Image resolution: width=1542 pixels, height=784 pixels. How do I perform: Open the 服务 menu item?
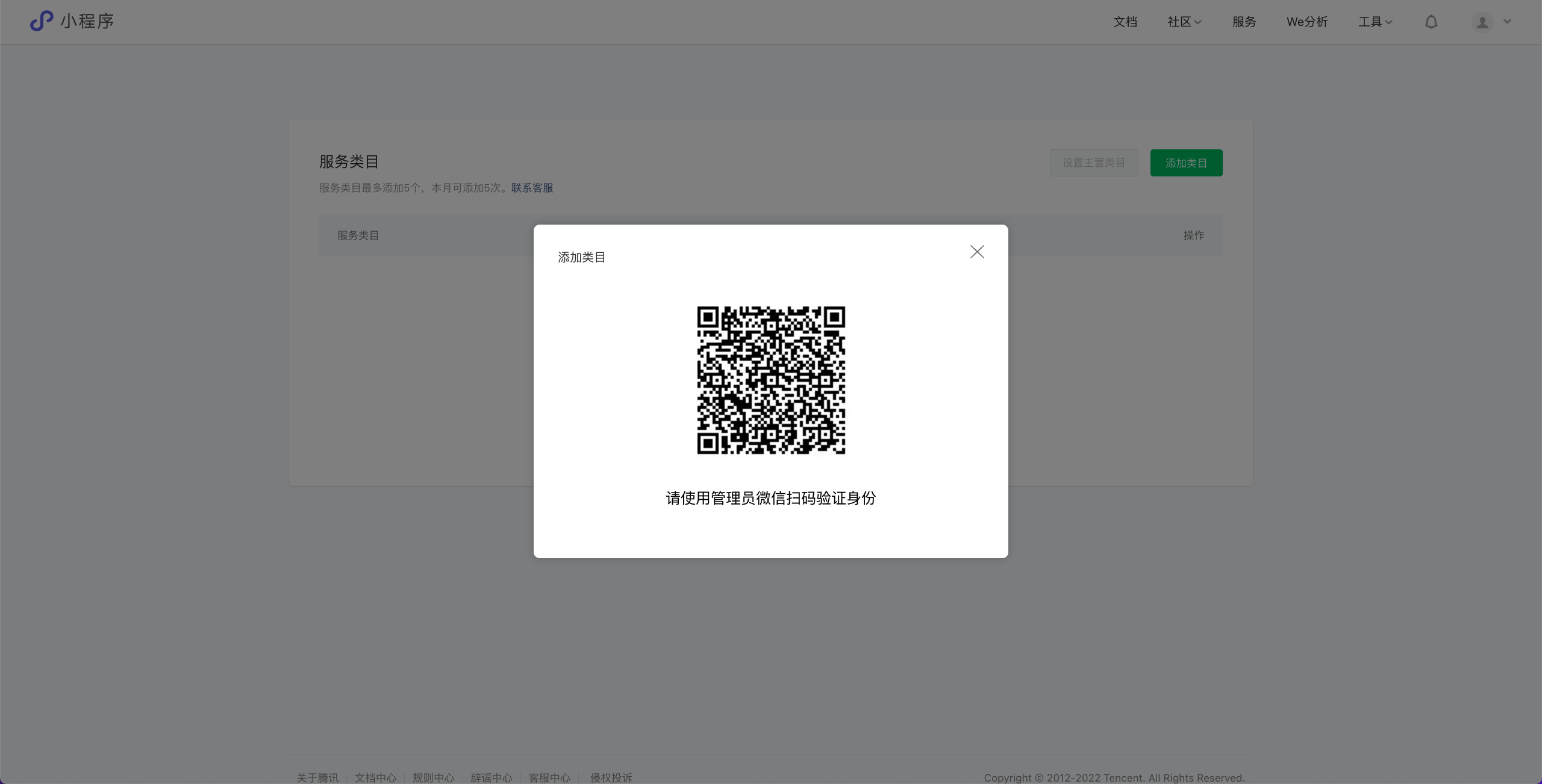point(1244,22)
